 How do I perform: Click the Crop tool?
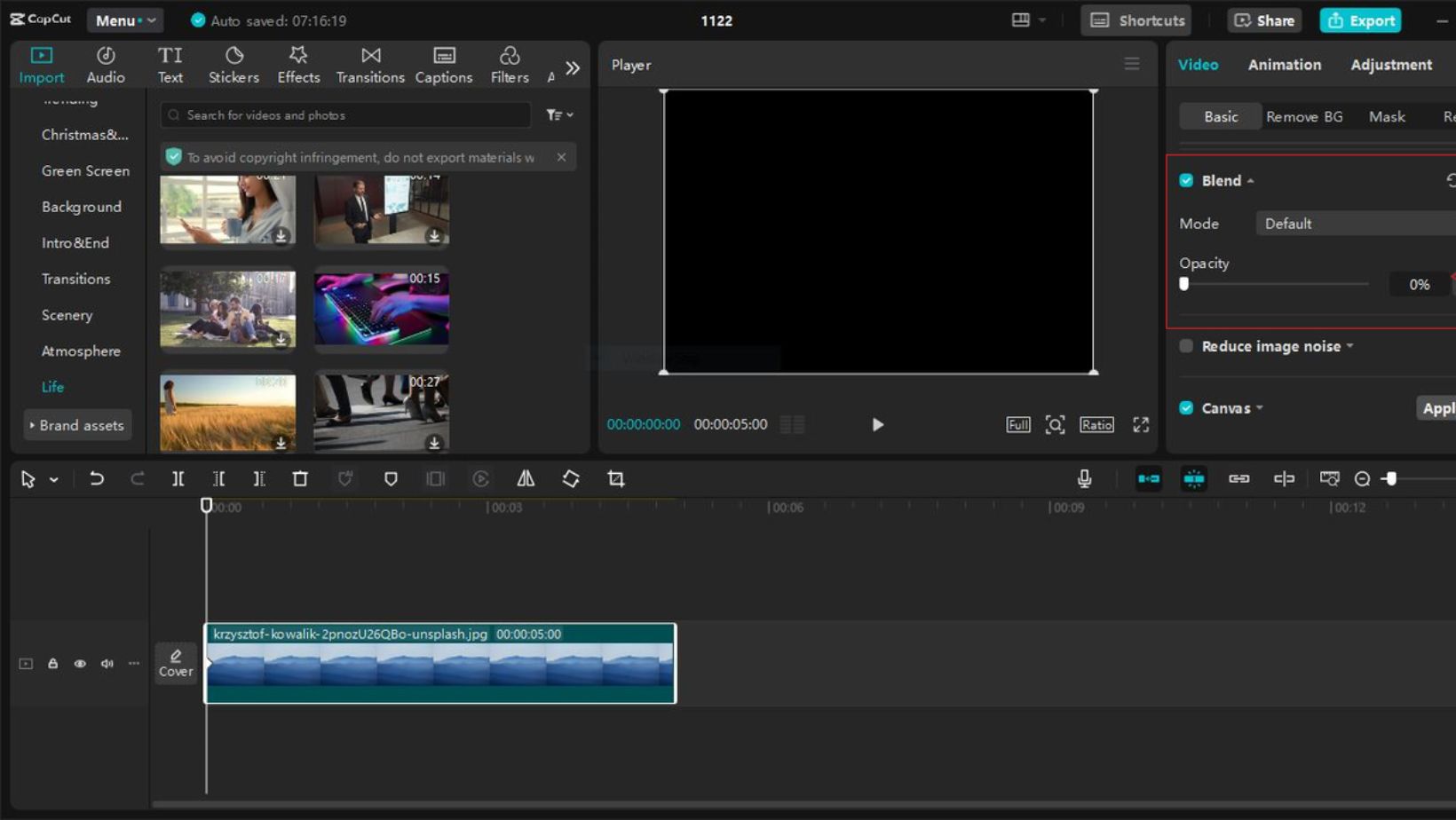pos(616,479)
